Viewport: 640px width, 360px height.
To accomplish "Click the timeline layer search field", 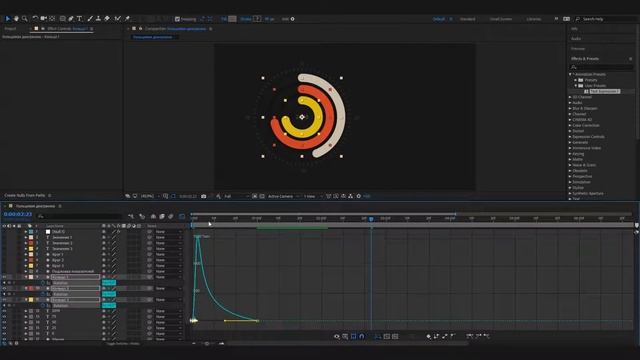I will (x=79, y=216).
